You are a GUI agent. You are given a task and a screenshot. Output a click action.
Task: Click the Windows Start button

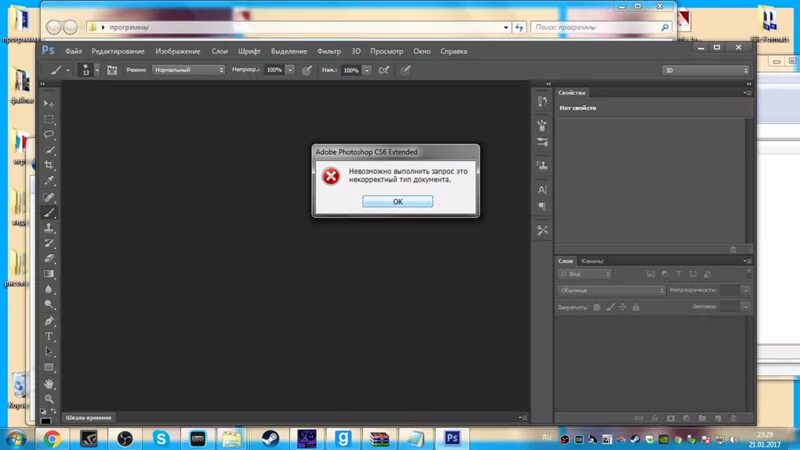[x=15, y=439]
